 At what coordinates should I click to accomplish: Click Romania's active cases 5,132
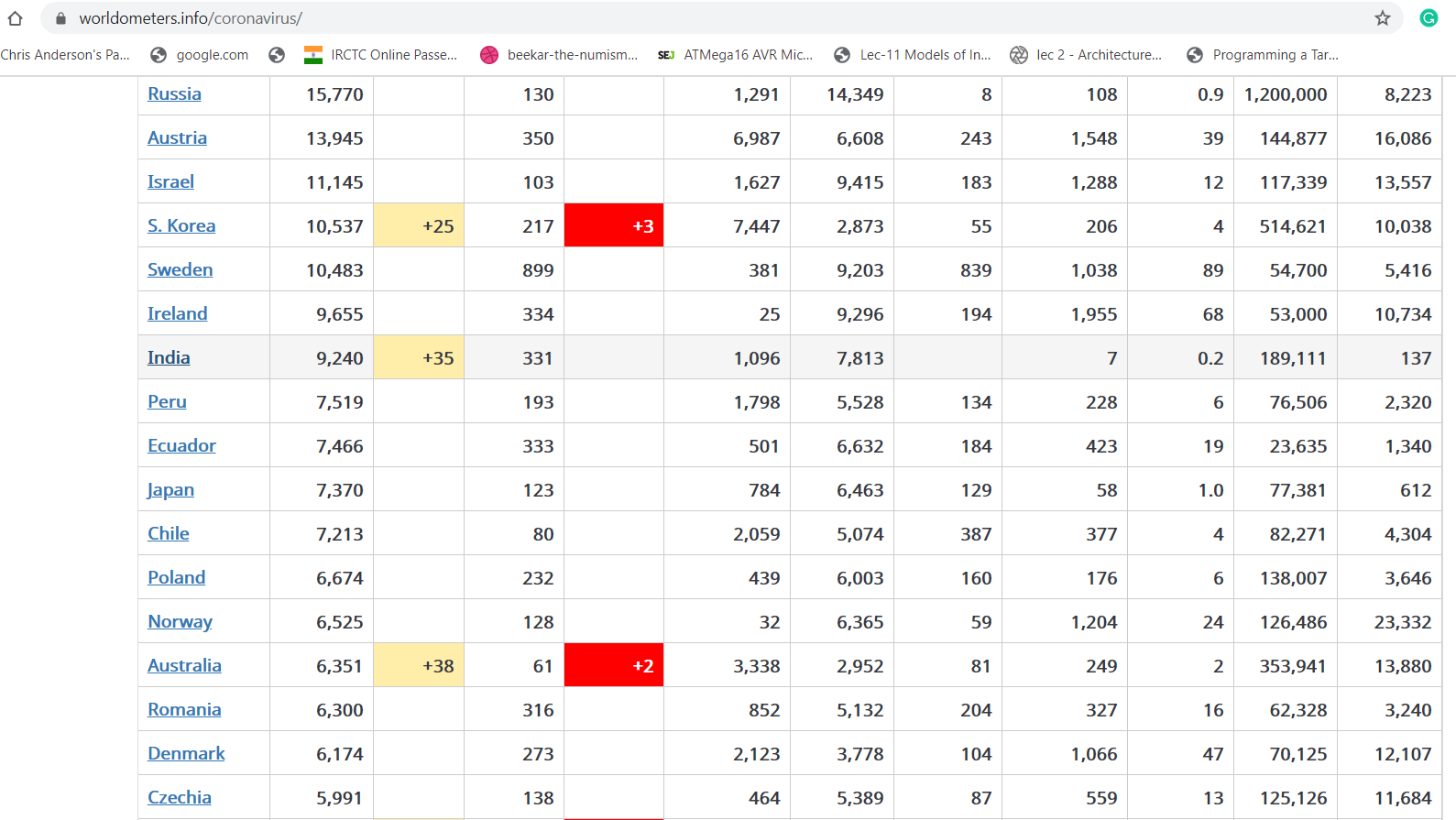[860, 710]
